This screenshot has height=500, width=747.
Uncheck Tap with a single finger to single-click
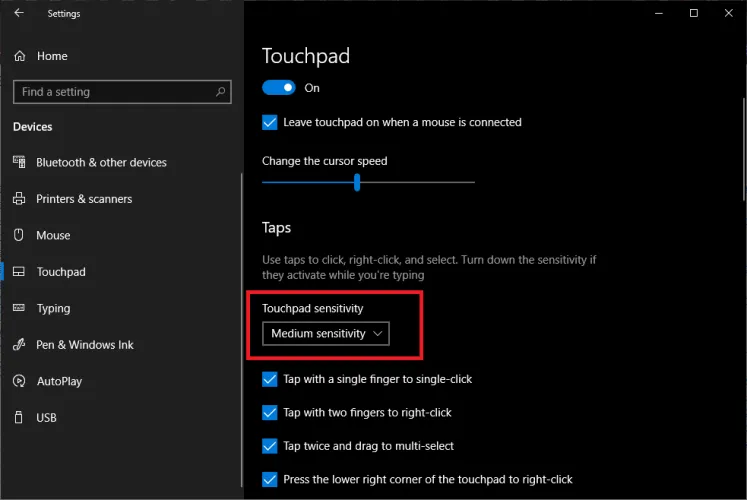(x=270, y=379)
